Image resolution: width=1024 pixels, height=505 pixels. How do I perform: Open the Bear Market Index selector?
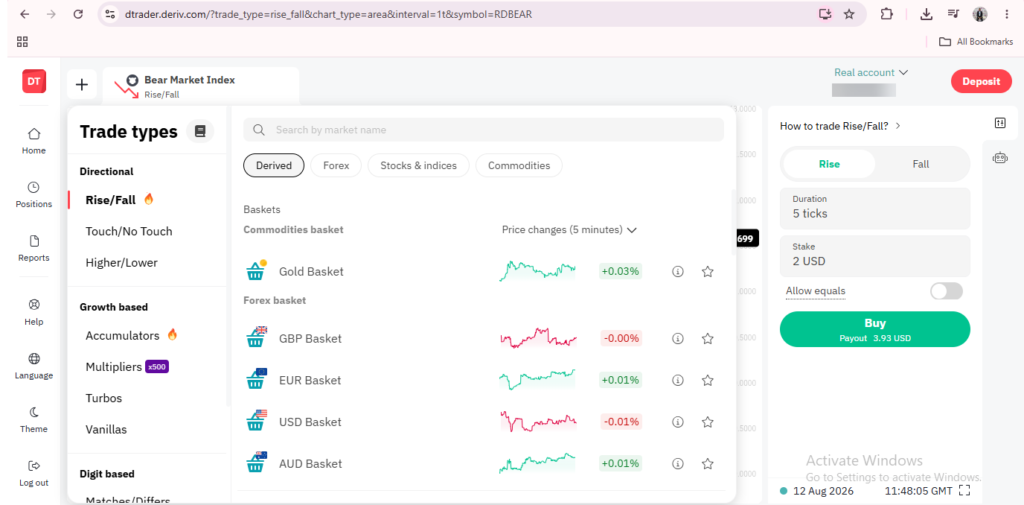point(201,86)
